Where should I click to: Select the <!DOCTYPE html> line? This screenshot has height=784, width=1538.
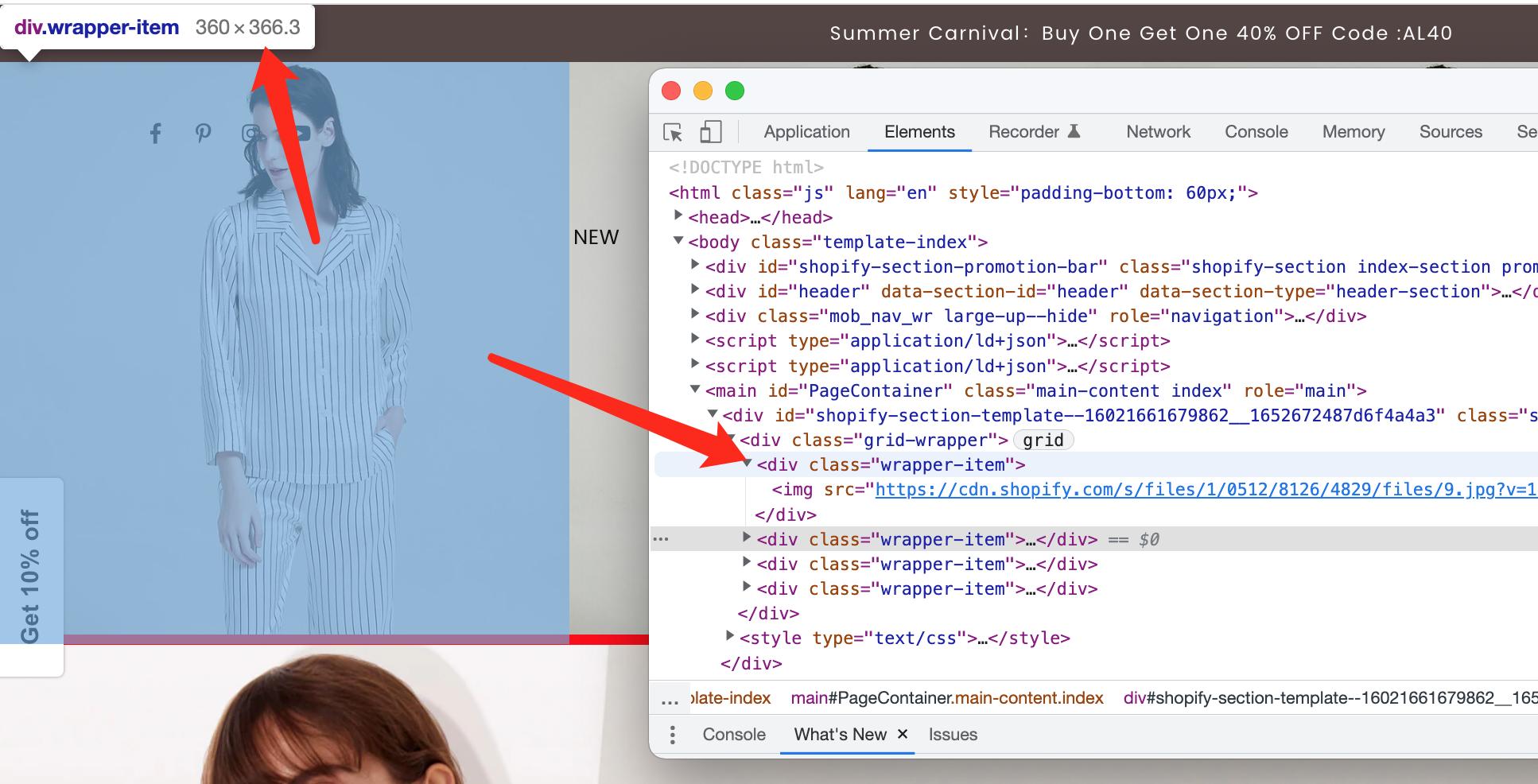click(746, 167)
